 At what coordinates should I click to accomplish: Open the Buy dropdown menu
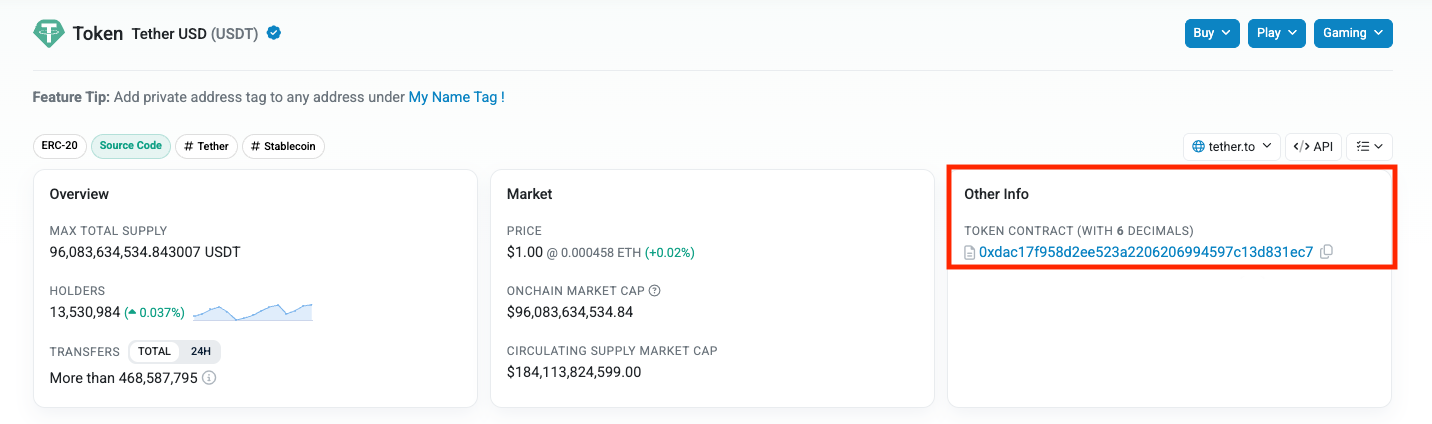click(1212, 33)
